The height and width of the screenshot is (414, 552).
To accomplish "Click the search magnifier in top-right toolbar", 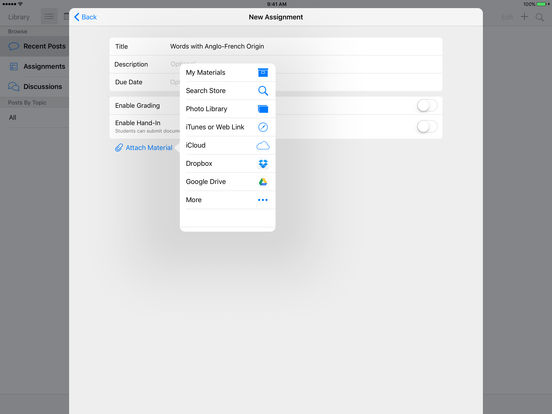I will click(540, 17).
